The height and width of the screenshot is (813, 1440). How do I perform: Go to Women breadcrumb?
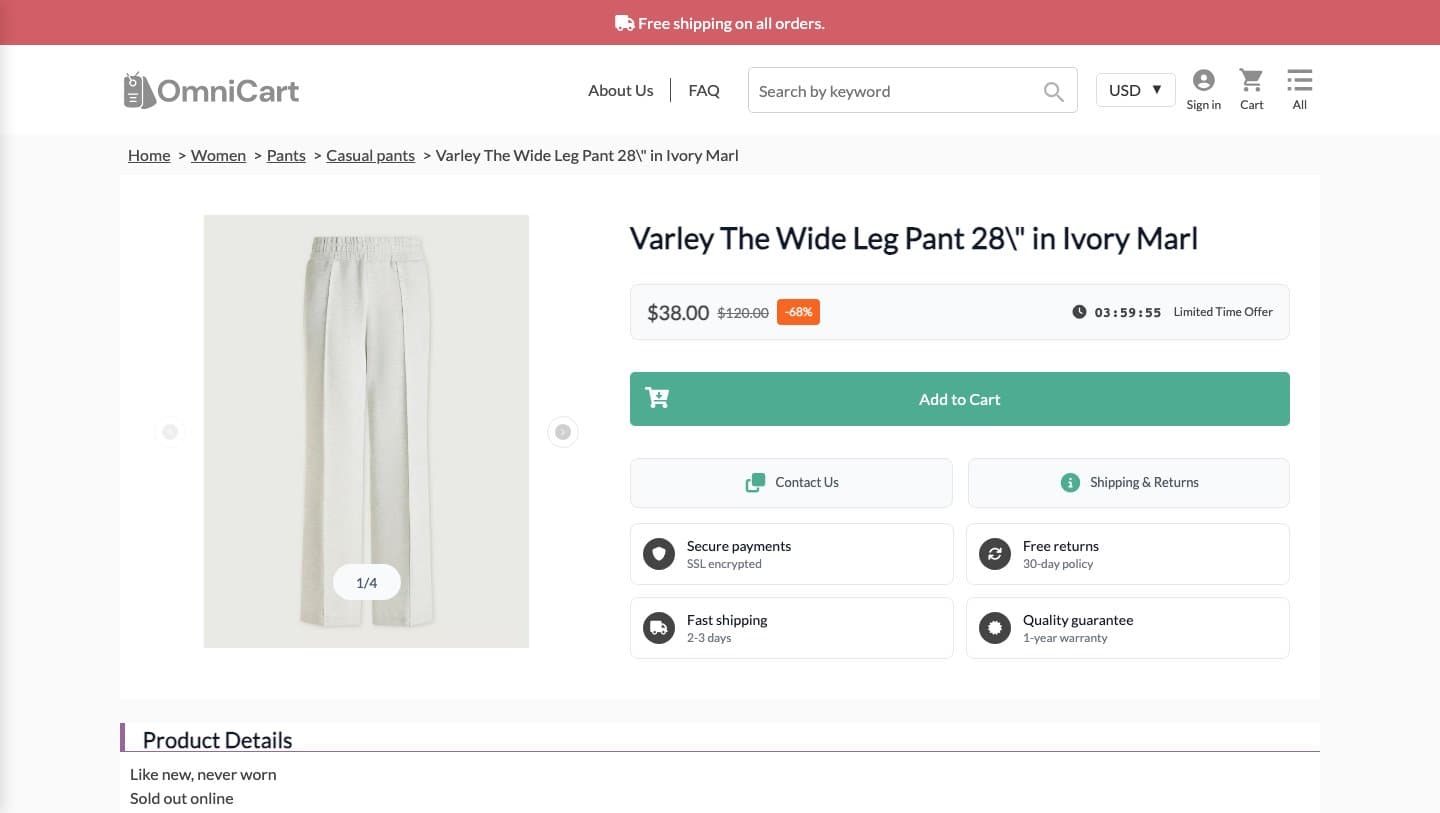coord(218,155)
